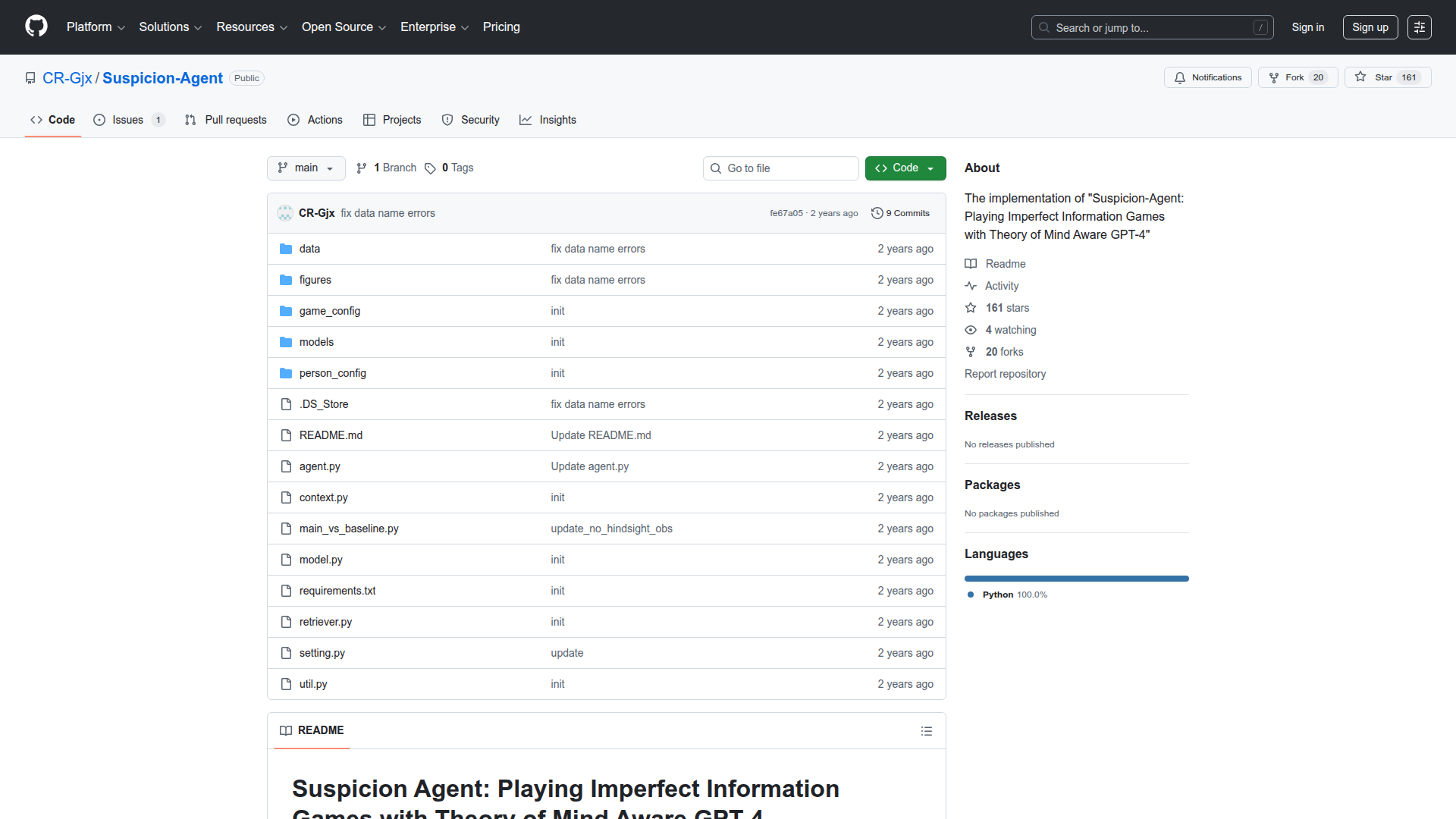Switch to the Issues tab

(127, 120)
